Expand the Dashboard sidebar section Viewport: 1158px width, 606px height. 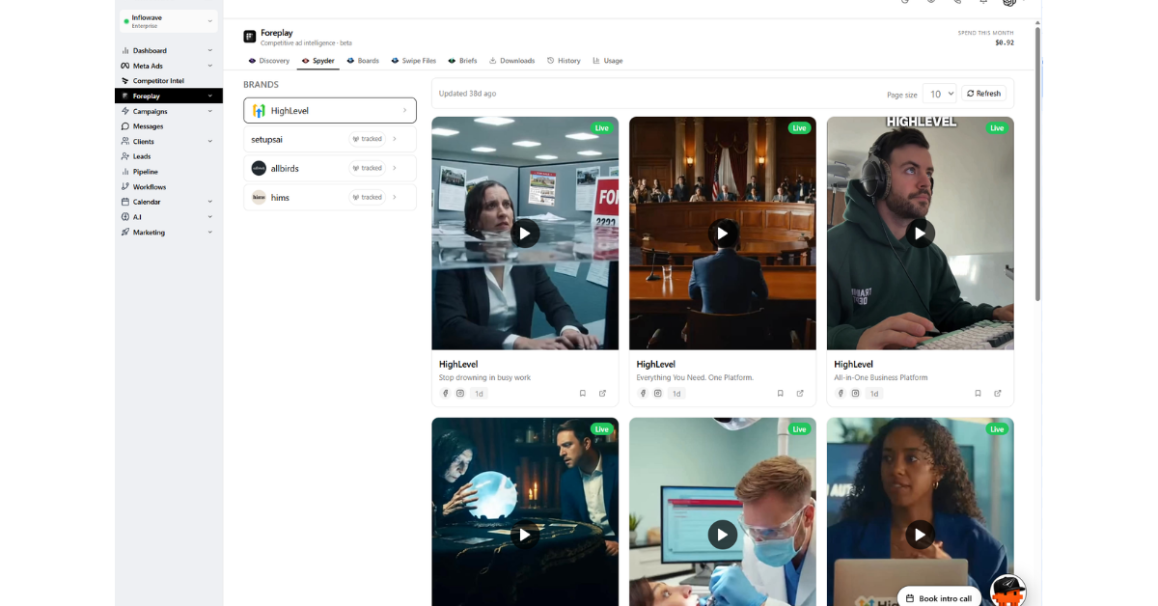pyautogui.click(x=210, y=51)
